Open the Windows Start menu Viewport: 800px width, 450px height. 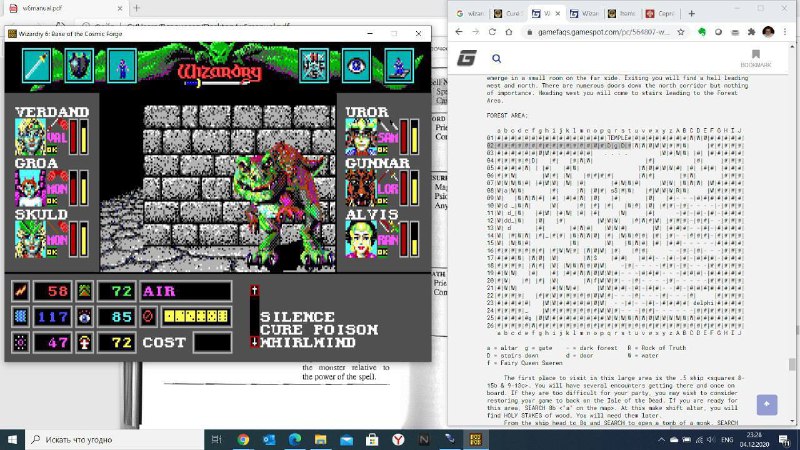click(12, 439)
